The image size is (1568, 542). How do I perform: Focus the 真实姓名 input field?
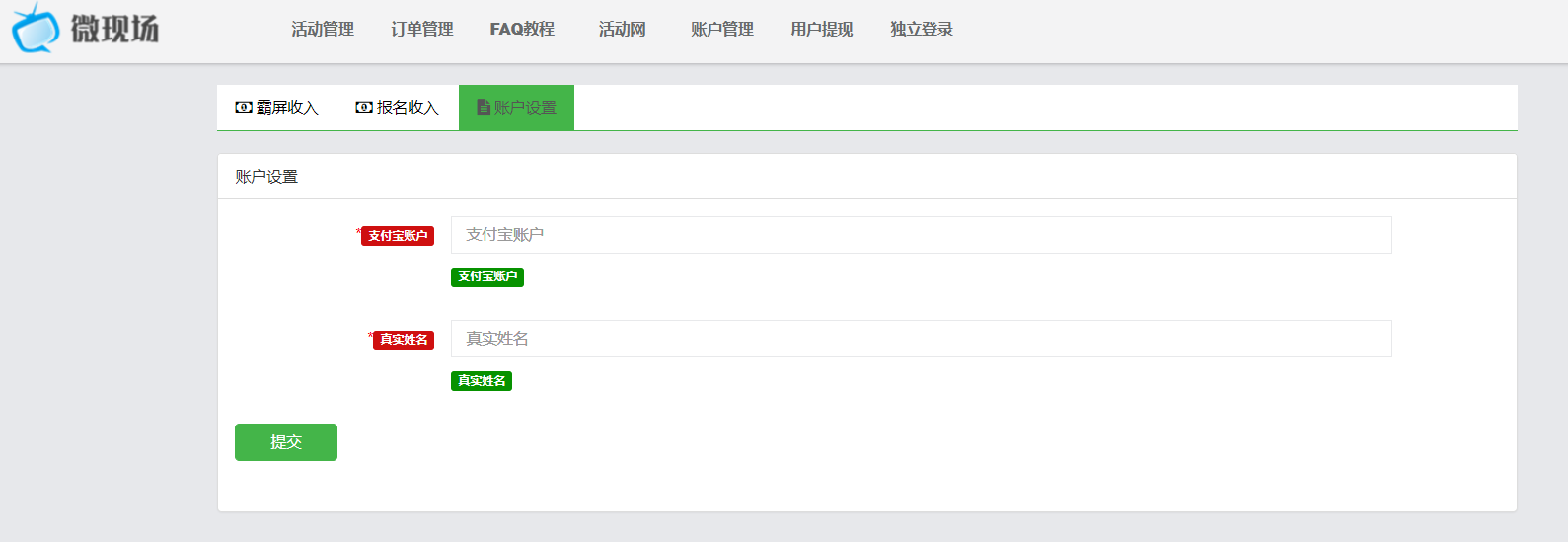(x=922, y=339)
